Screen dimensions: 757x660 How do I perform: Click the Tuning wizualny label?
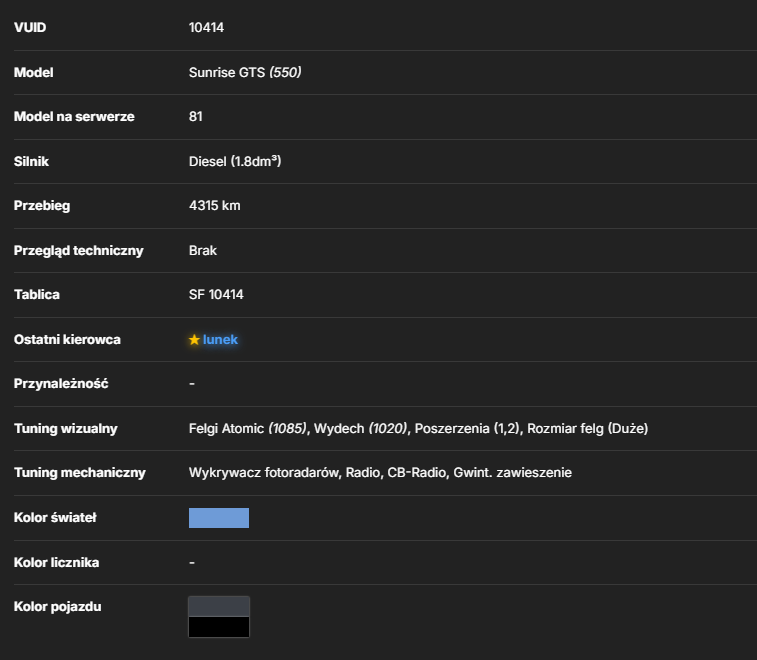(65, 428)
